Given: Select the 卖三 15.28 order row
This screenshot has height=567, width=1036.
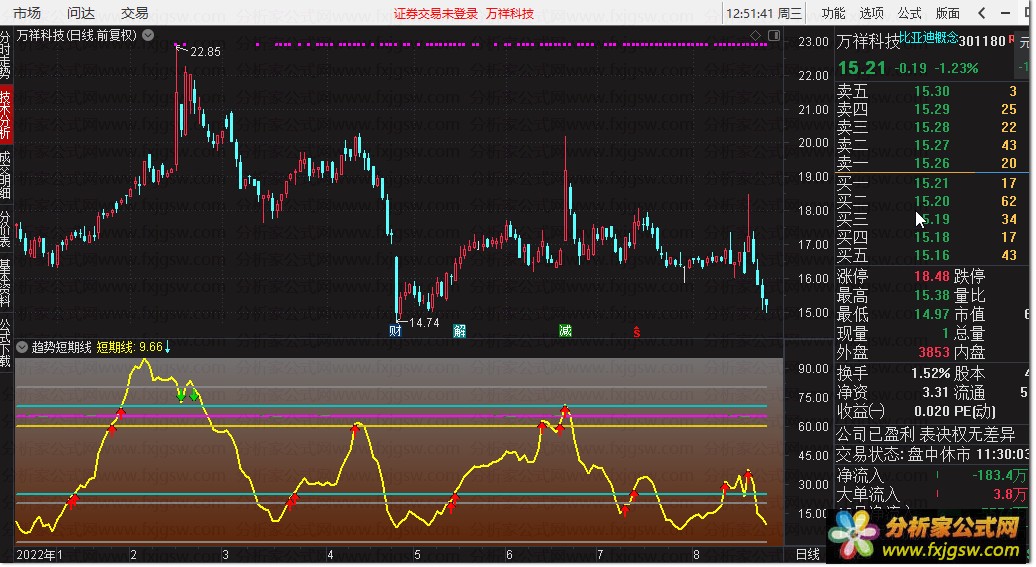Looking at the screenshot, I should pos(927,127).
